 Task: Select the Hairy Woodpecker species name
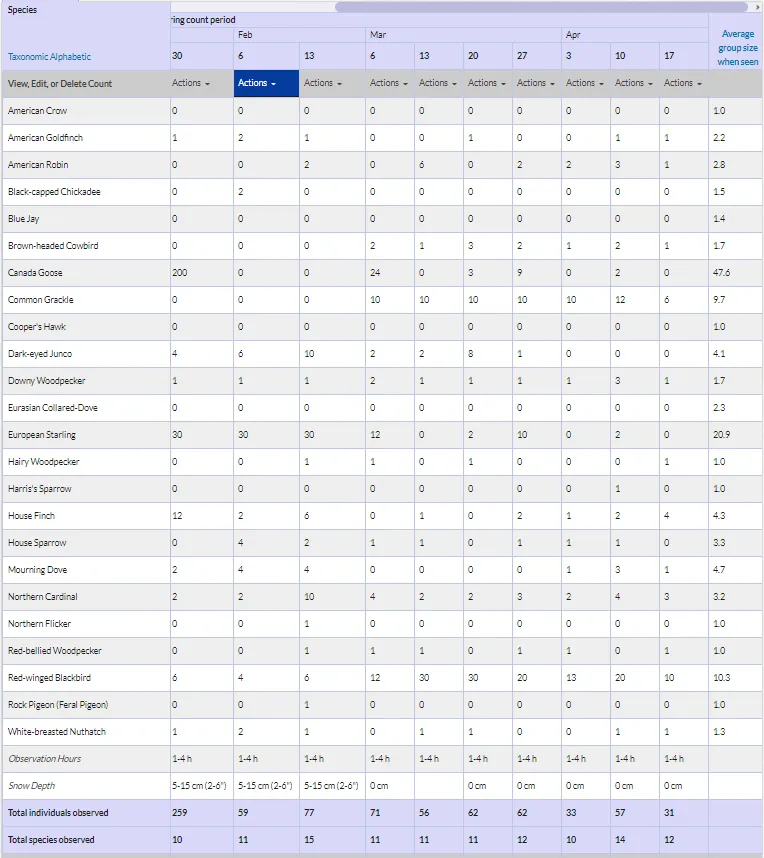[44, 462]
